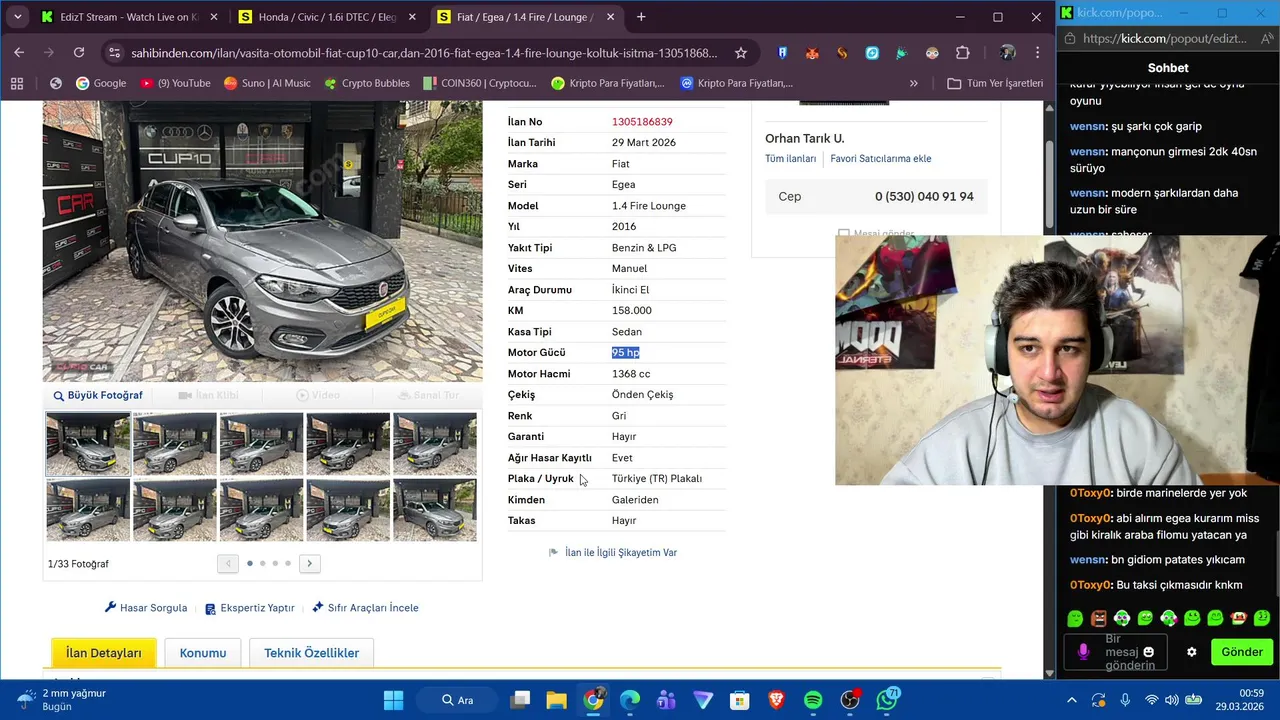This screenshot has width=1280, height=720.
Task: Click the message input field in Kick chat
Action: 1116,652
